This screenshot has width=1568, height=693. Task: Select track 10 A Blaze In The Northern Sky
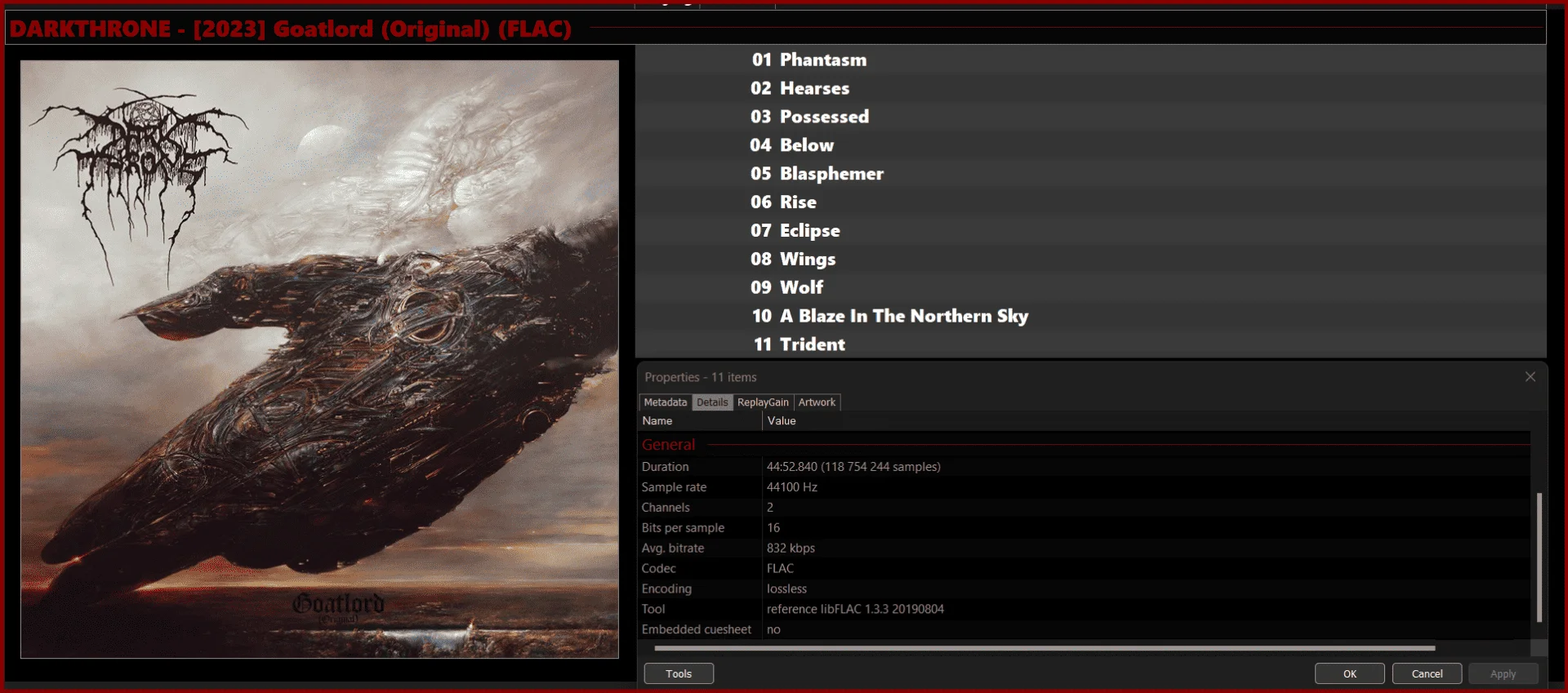(x=1091, y=316)
